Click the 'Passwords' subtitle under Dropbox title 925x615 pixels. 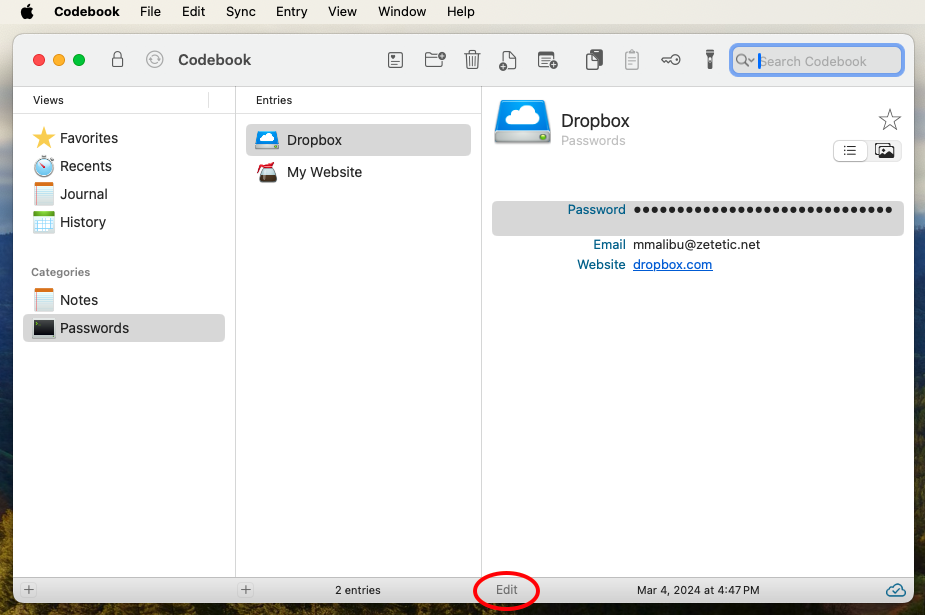[x=593, y=140]
